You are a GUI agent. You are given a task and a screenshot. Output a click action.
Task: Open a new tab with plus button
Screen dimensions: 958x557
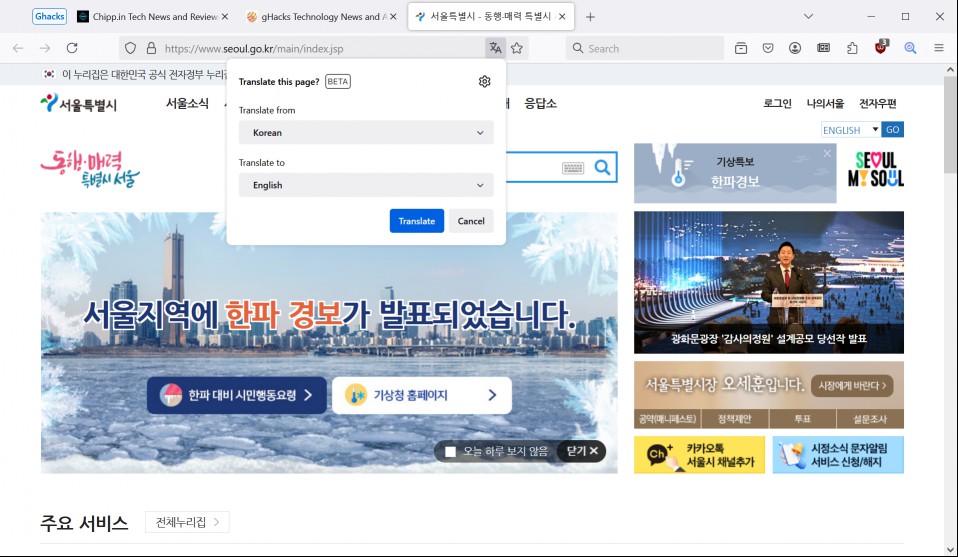[590, 17]
